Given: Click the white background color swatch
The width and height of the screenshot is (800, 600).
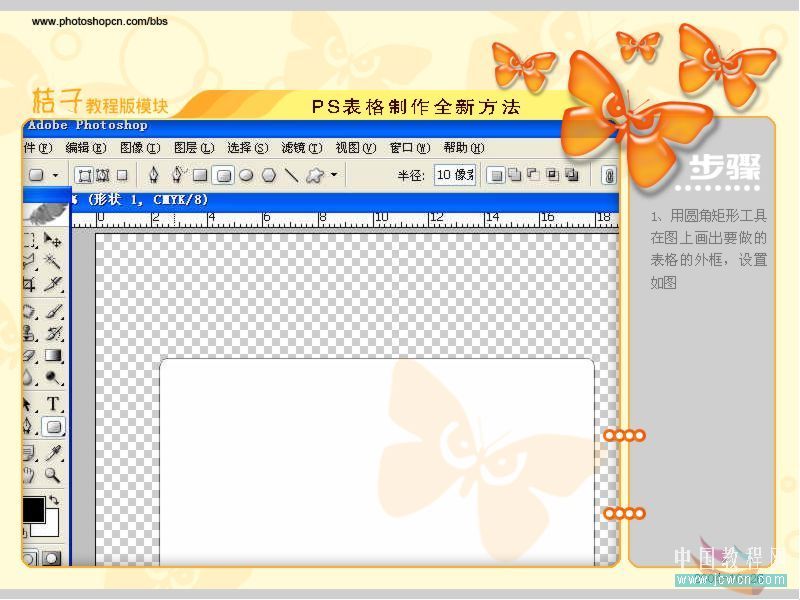Looking at the screenshot, I should 51,528.
